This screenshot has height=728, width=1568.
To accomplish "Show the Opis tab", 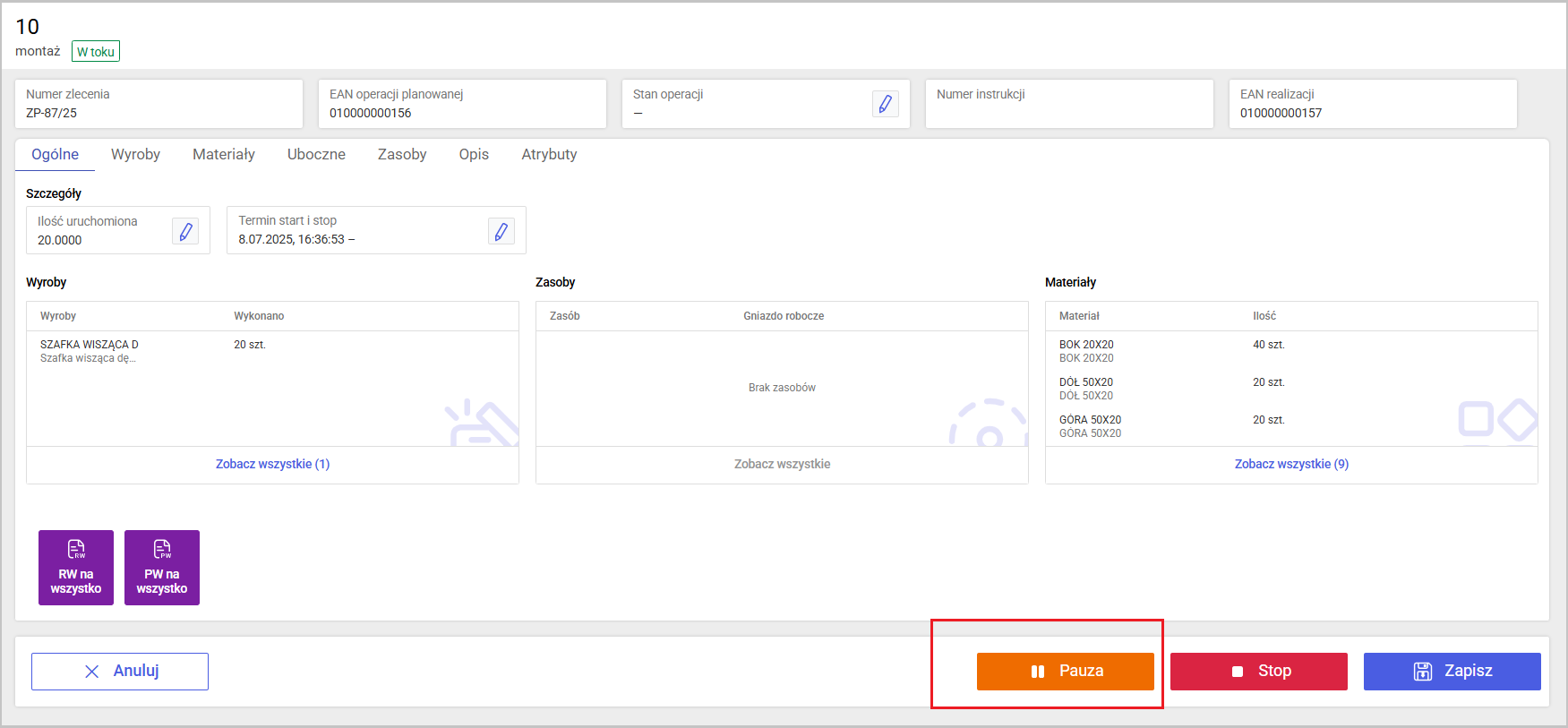I will point(474,154).
